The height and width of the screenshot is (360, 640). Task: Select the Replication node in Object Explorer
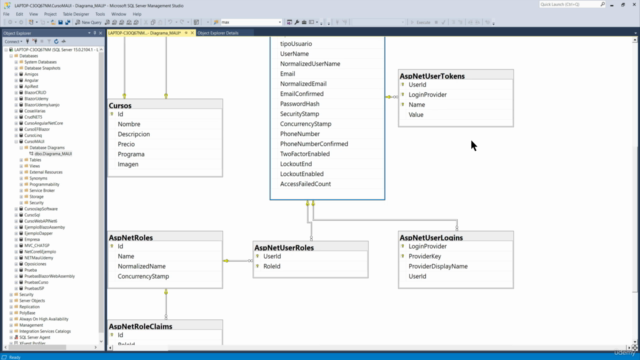click(x=29, y=307)
